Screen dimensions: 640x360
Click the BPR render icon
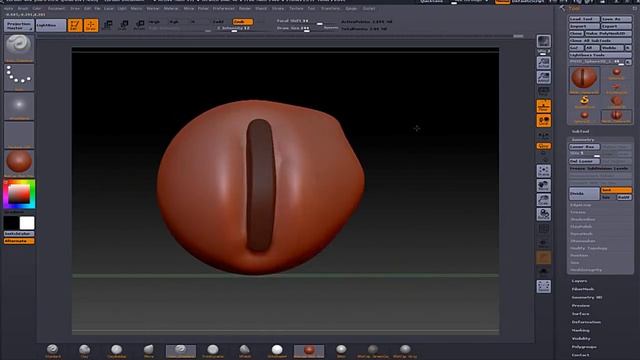[543, 41]
